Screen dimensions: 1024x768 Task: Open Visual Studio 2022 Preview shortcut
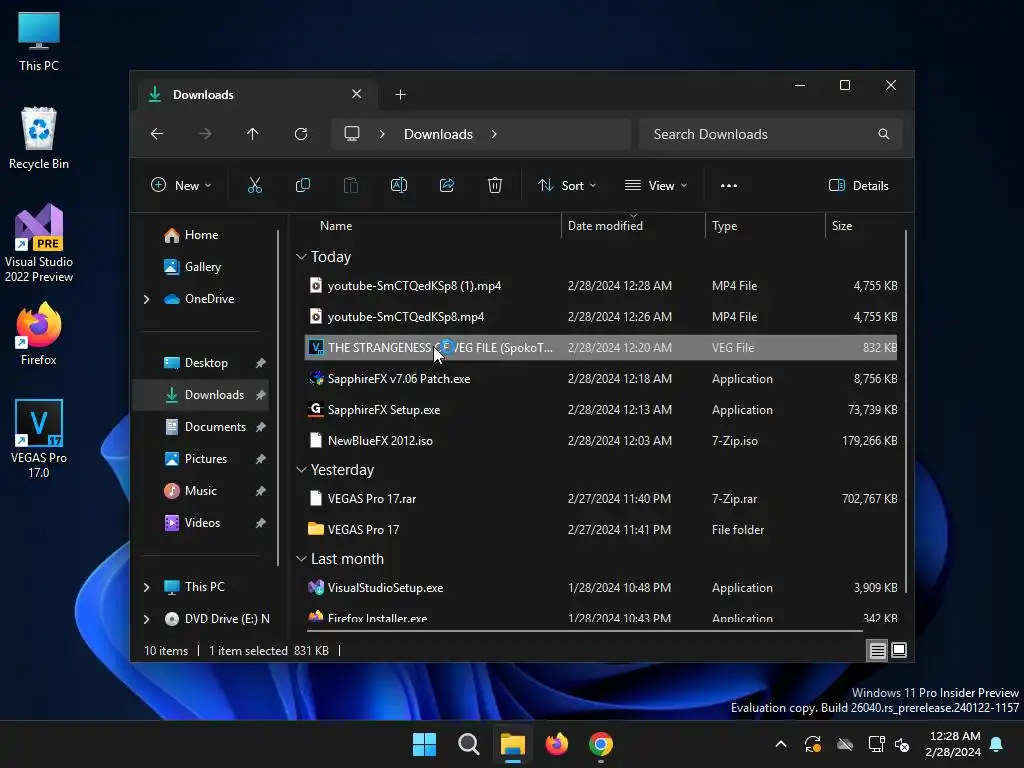39,243
